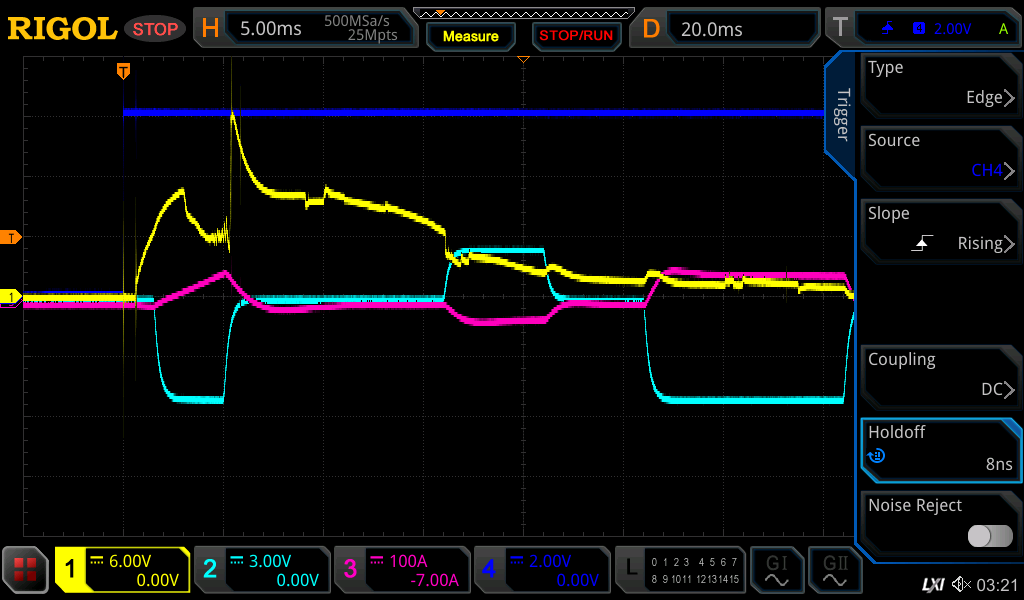Edit the Holdoff 8ns value
The image size is (1024, 600).
coord(940,448)
